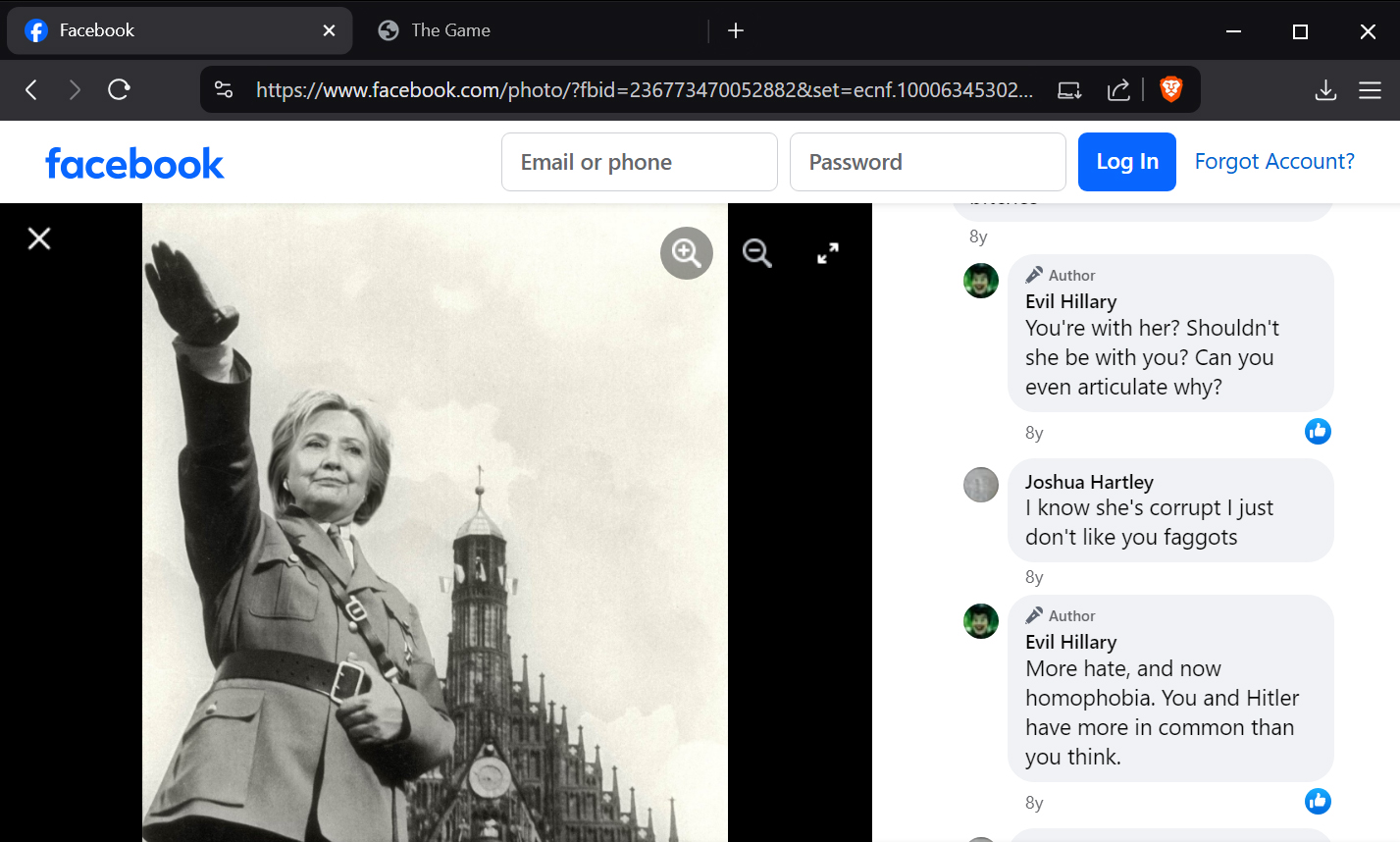Open site settings icon in address bar
The height and width of the screenshot is (842, 1400).
(224, 90)
